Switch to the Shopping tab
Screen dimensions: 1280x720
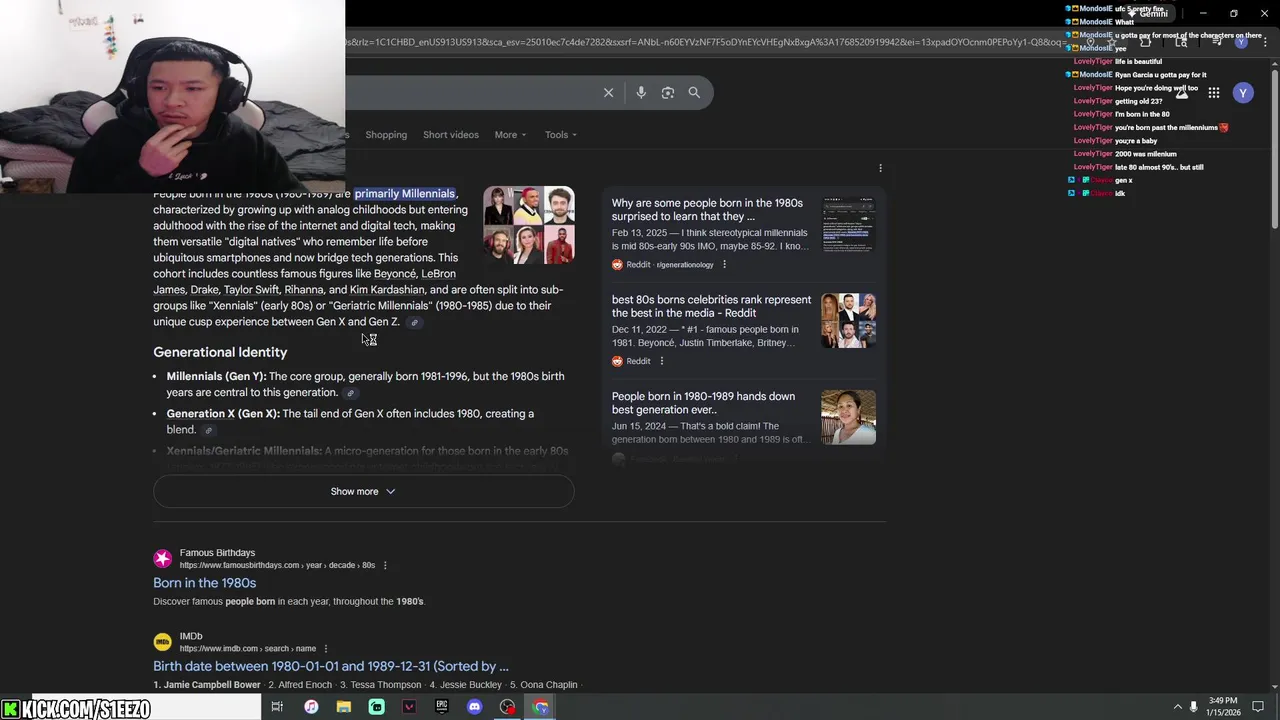[386, 135]
